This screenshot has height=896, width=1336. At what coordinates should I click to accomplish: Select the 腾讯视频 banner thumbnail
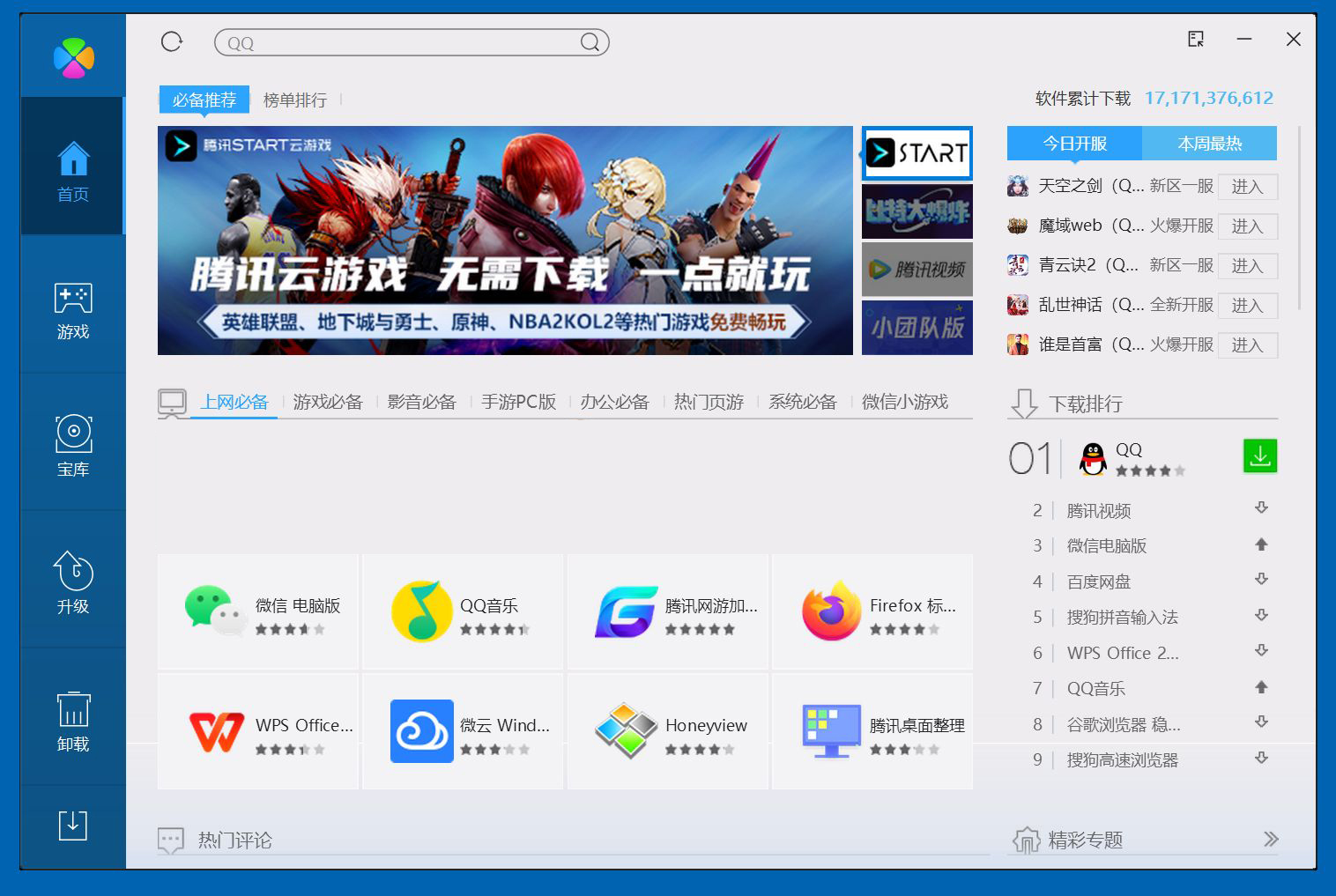pos(917,270)
